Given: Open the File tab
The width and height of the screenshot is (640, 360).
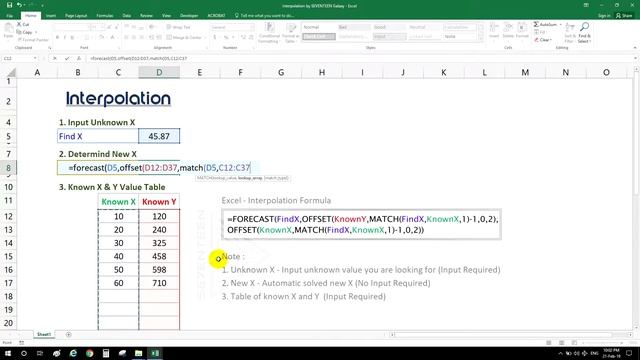Looking at the screenshot, I should point(10,16).
